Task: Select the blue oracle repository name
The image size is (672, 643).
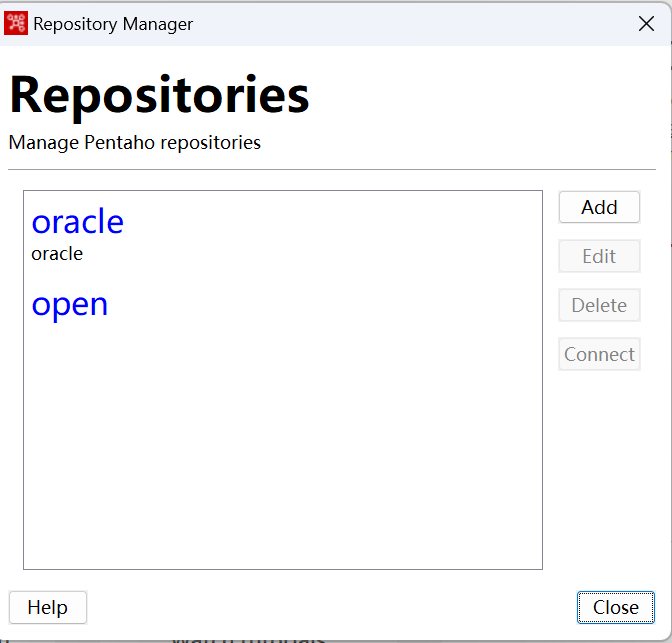Action: [x=78, y=222]
